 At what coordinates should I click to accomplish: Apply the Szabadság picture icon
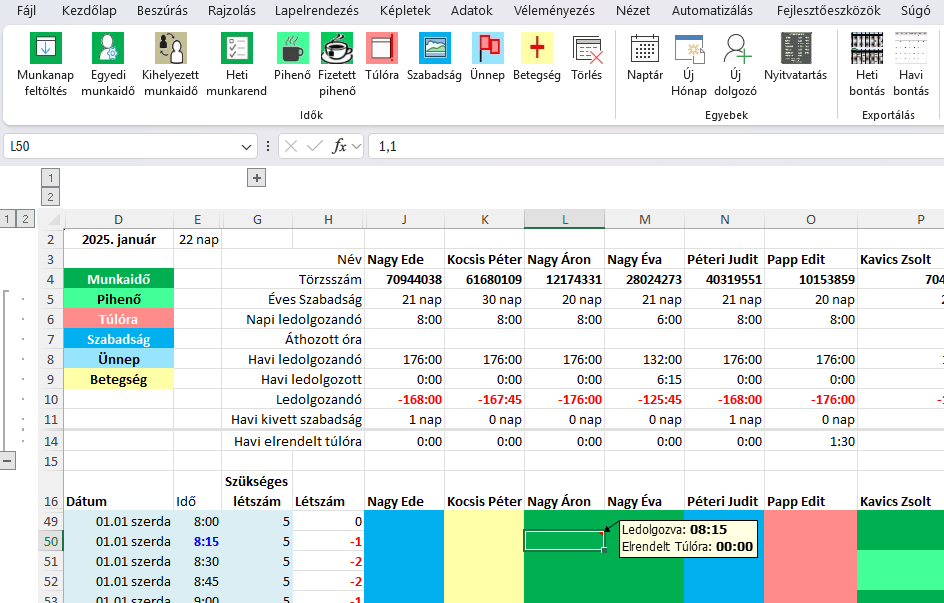click(434, 49)
